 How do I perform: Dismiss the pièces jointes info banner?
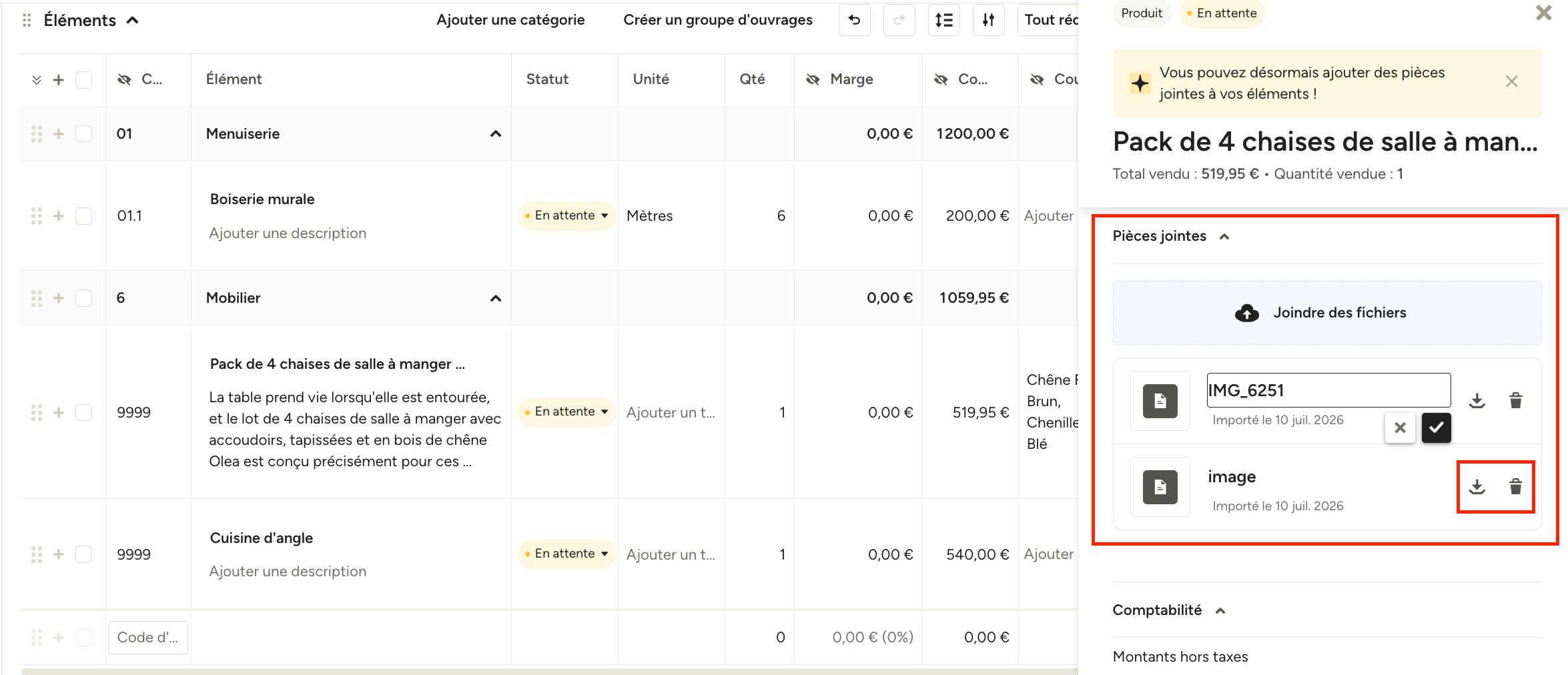point(1512,81)
